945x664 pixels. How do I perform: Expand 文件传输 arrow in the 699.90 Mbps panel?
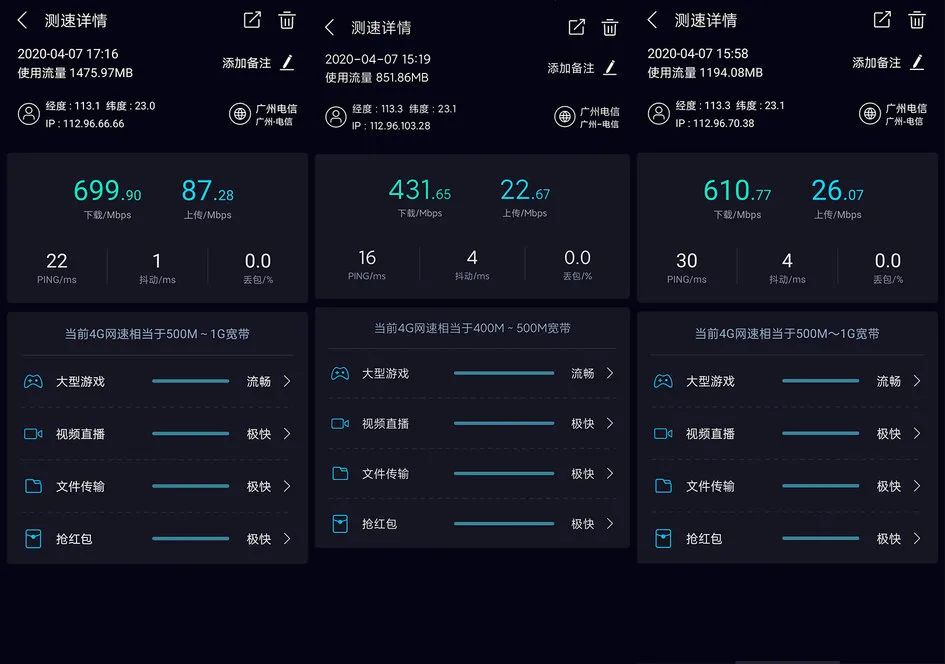[x=287, y=486]
